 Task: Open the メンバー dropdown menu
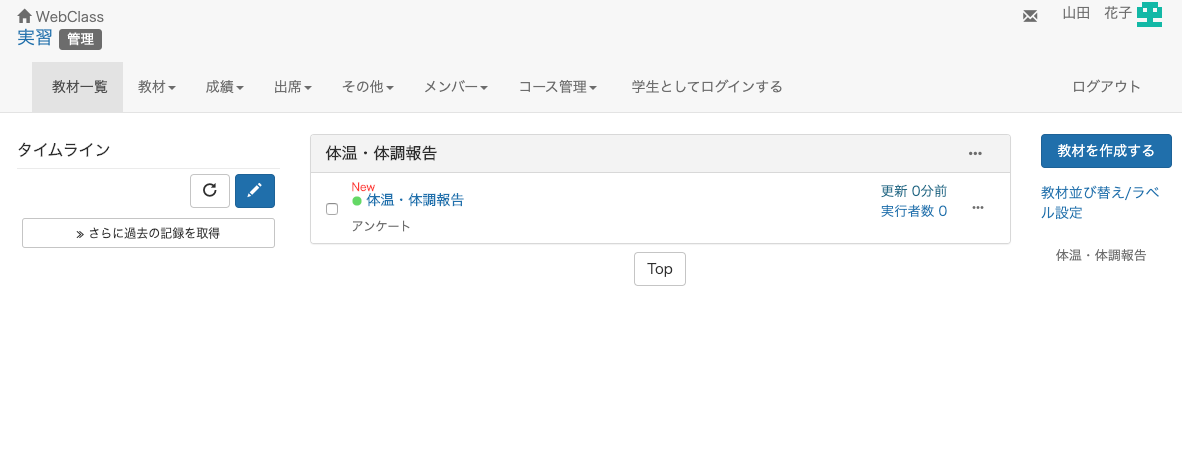click(x=456, y=87)
